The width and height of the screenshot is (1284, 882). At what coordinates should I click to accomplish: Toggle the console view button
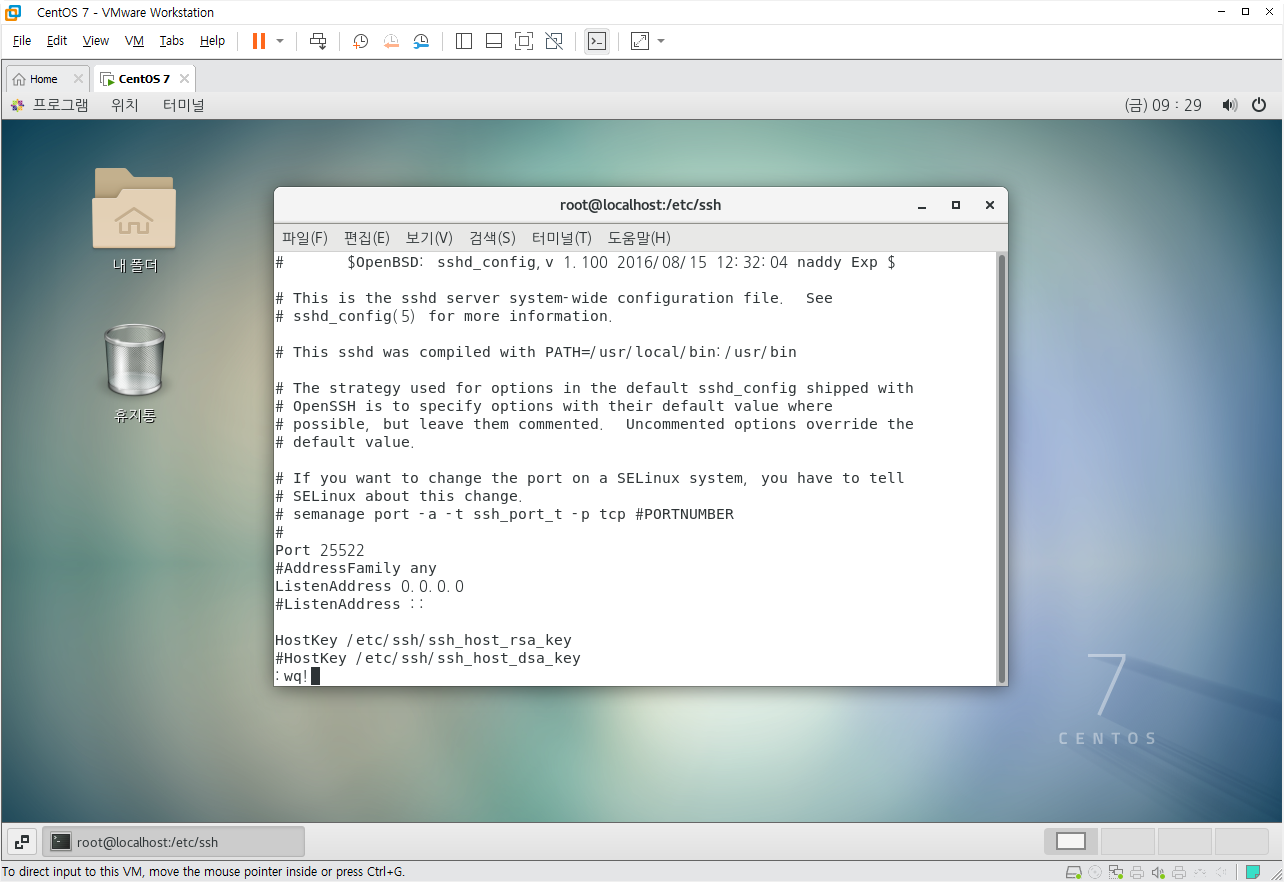[597, 41]
